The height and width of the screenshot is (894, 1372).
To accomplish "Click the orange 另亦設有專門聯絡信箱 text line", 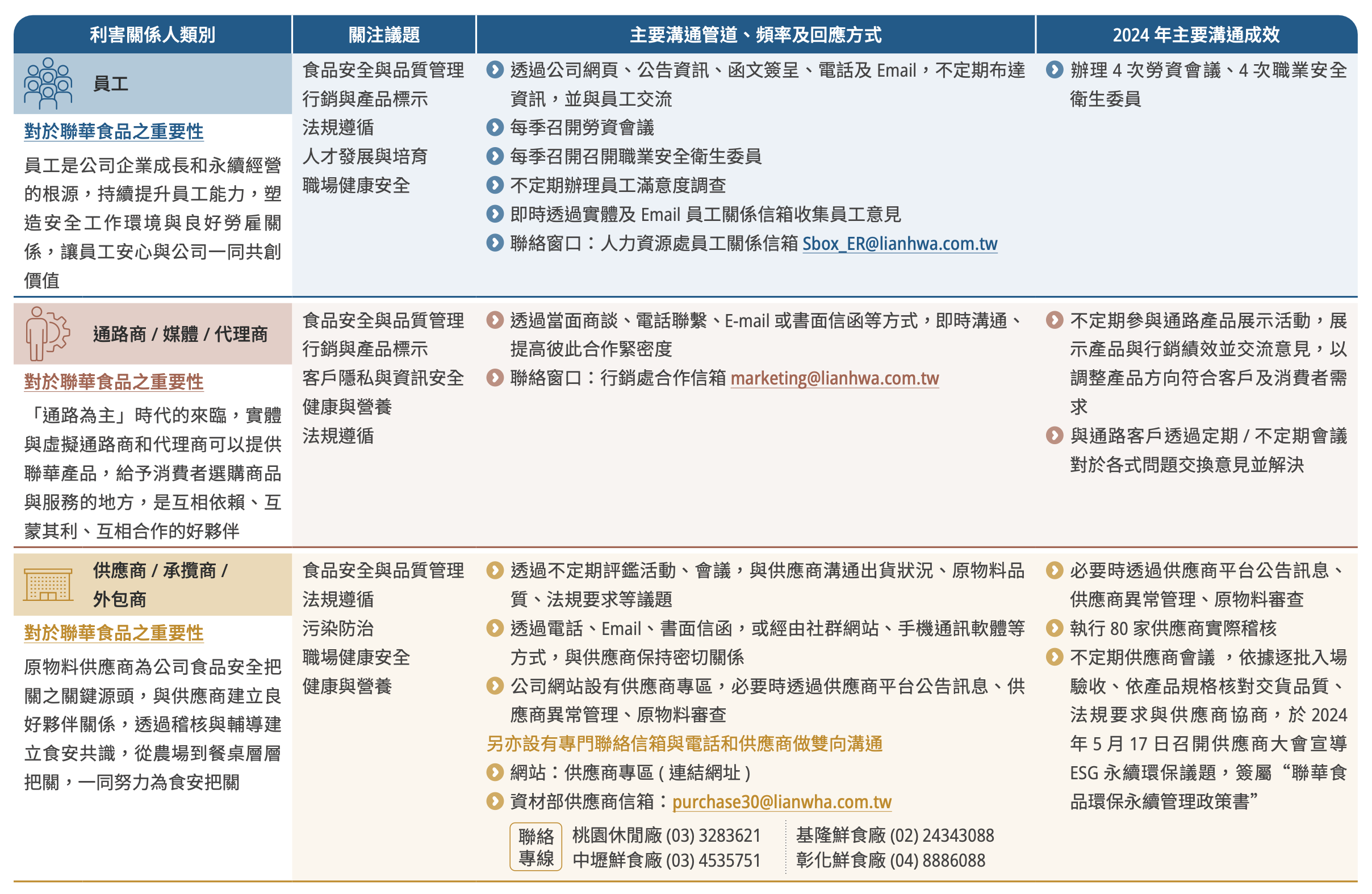I will point(684,743).
